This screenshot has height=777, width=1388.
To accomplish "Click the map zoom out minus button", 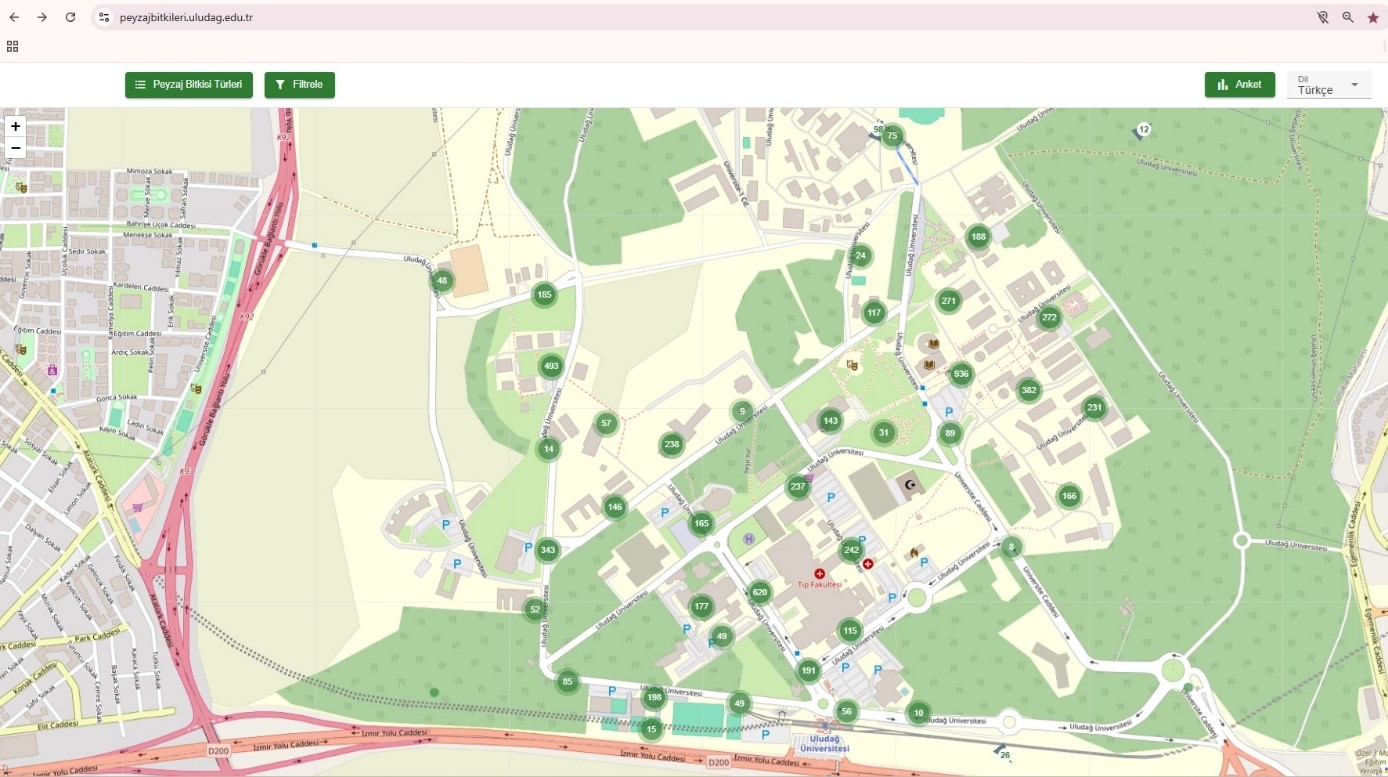I will tap(16, 148).
